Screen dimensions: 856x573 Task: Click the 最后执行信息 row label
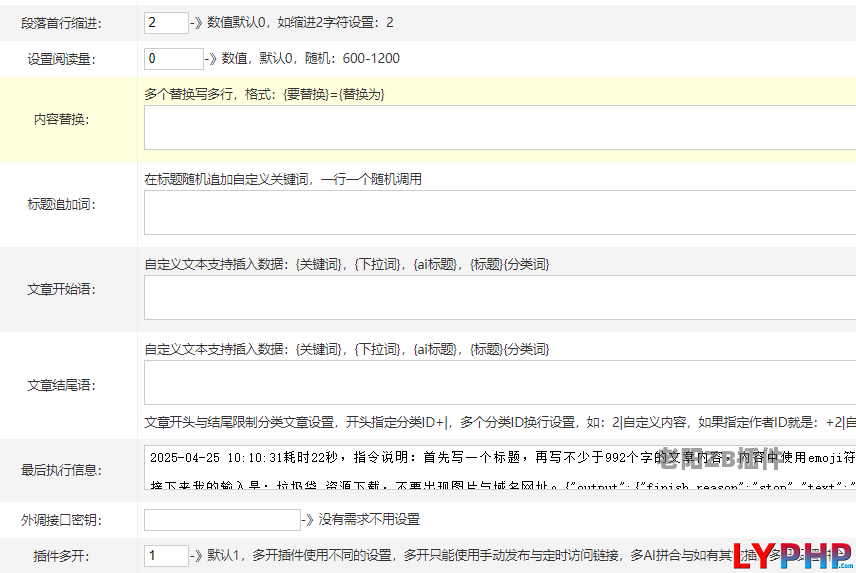61,470
